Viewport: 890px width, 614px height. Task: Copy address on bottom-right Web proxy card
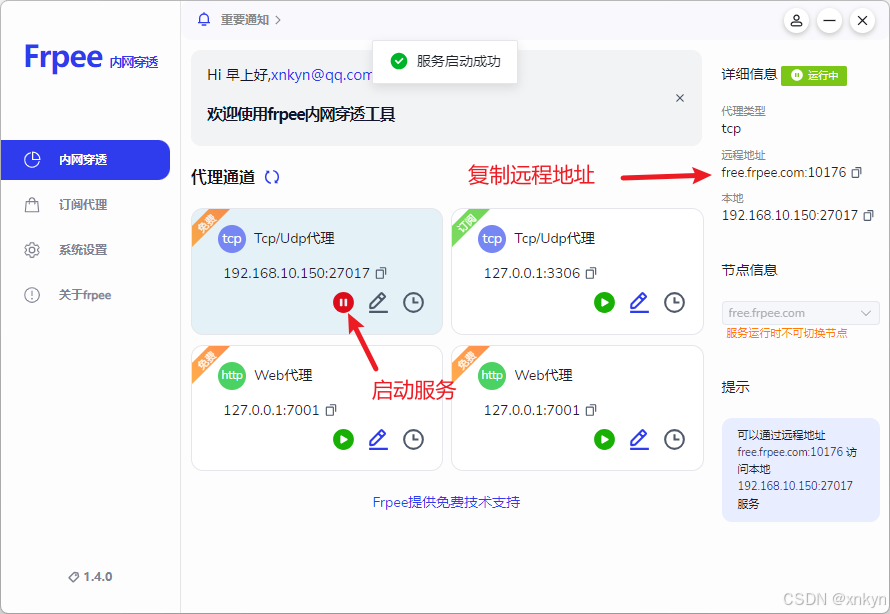click(x=591, y=410)
